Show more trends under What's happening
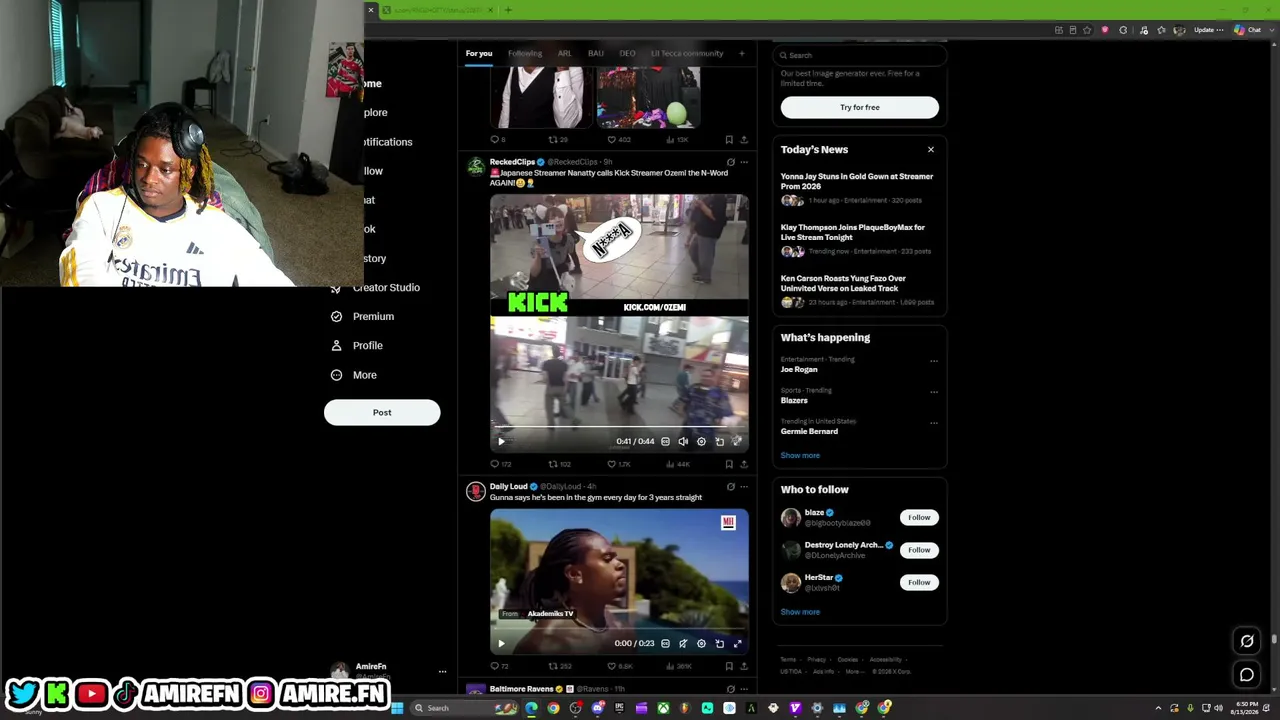 coord(800,455)
